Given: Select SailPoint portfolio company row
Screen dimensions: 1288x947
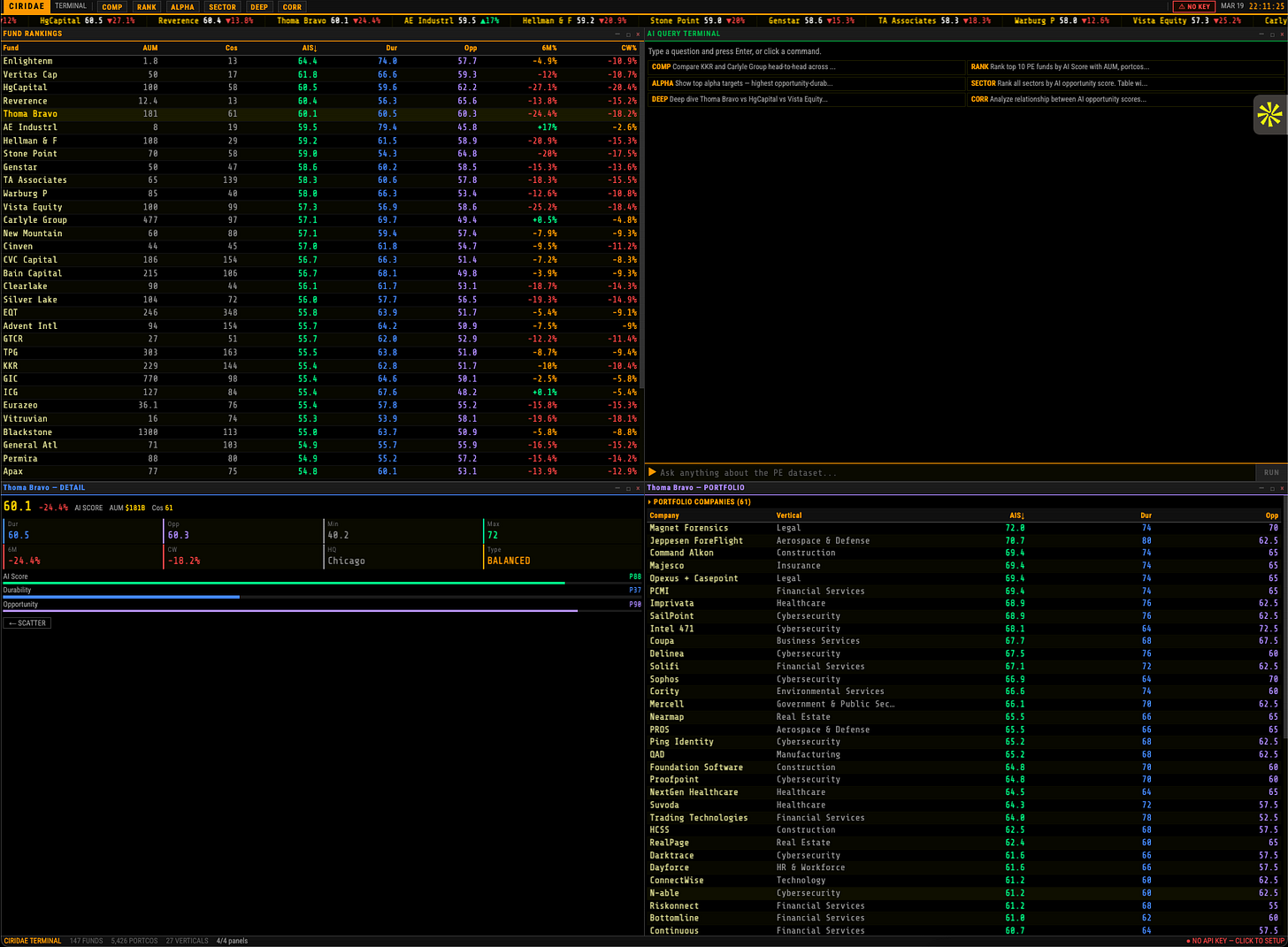Looking at the screenshot, I should click(x=964, y=616).
